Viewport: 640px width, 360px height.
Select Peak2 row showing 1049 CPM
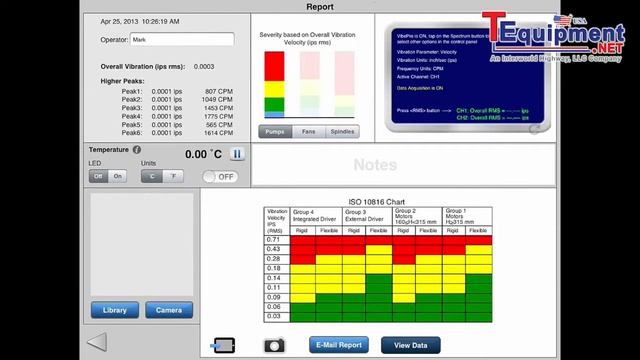(177, 100)
